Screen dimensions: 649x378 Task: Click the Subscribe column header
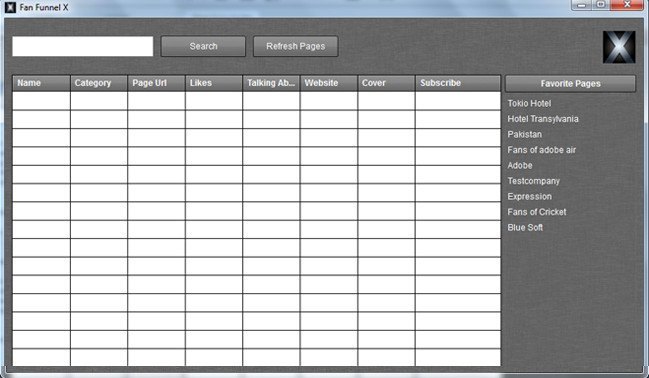point(458,83)
